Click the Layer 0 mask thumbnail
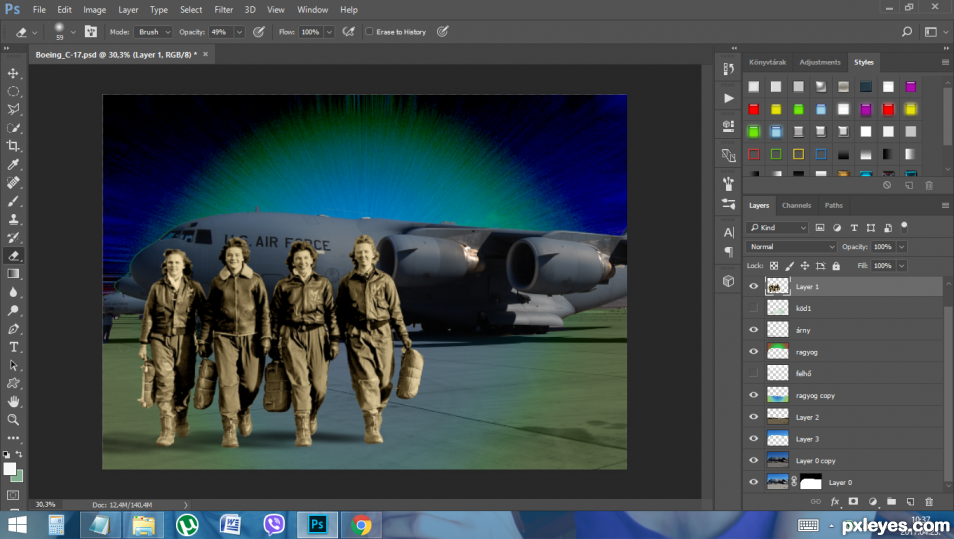This screenshot has width=954, height=539. [810, 482]
